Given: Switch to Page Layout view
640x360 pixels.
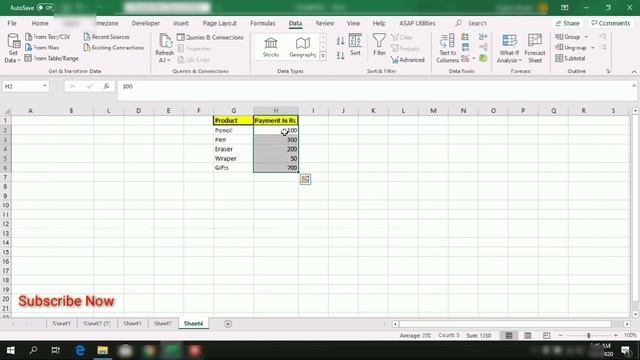Looking at the screenshot, I should (527, 336).
